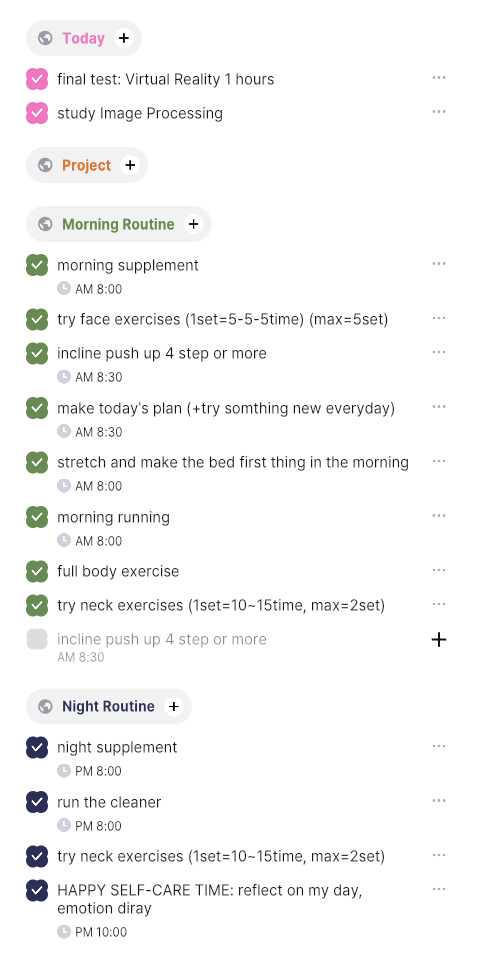Screen dimensions: 499x955
Task: Click the PM 10:00 time label
Action: coord(101,932)
